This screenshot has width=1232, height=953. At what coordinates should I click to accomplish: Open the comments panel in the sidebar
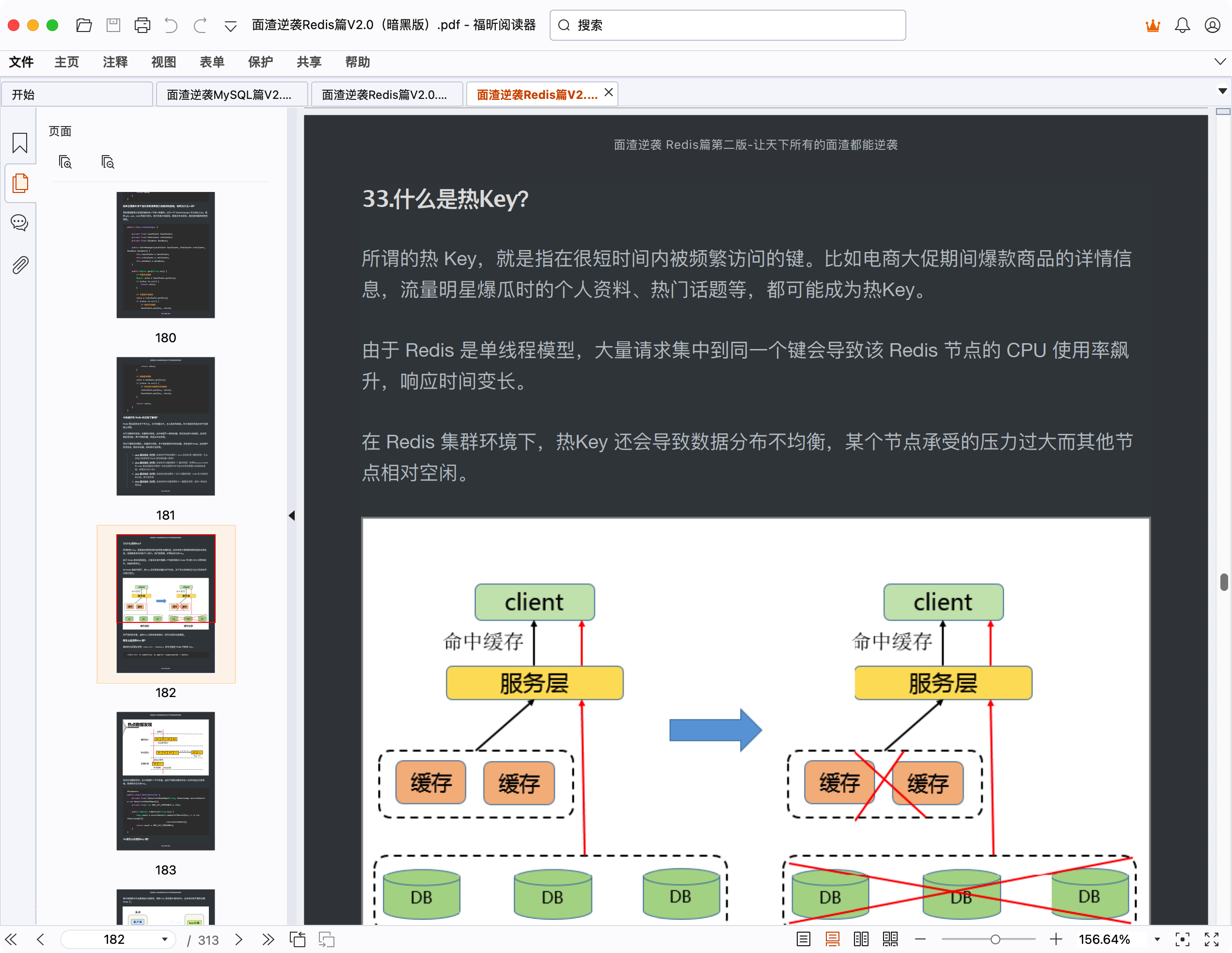point(19,222)
